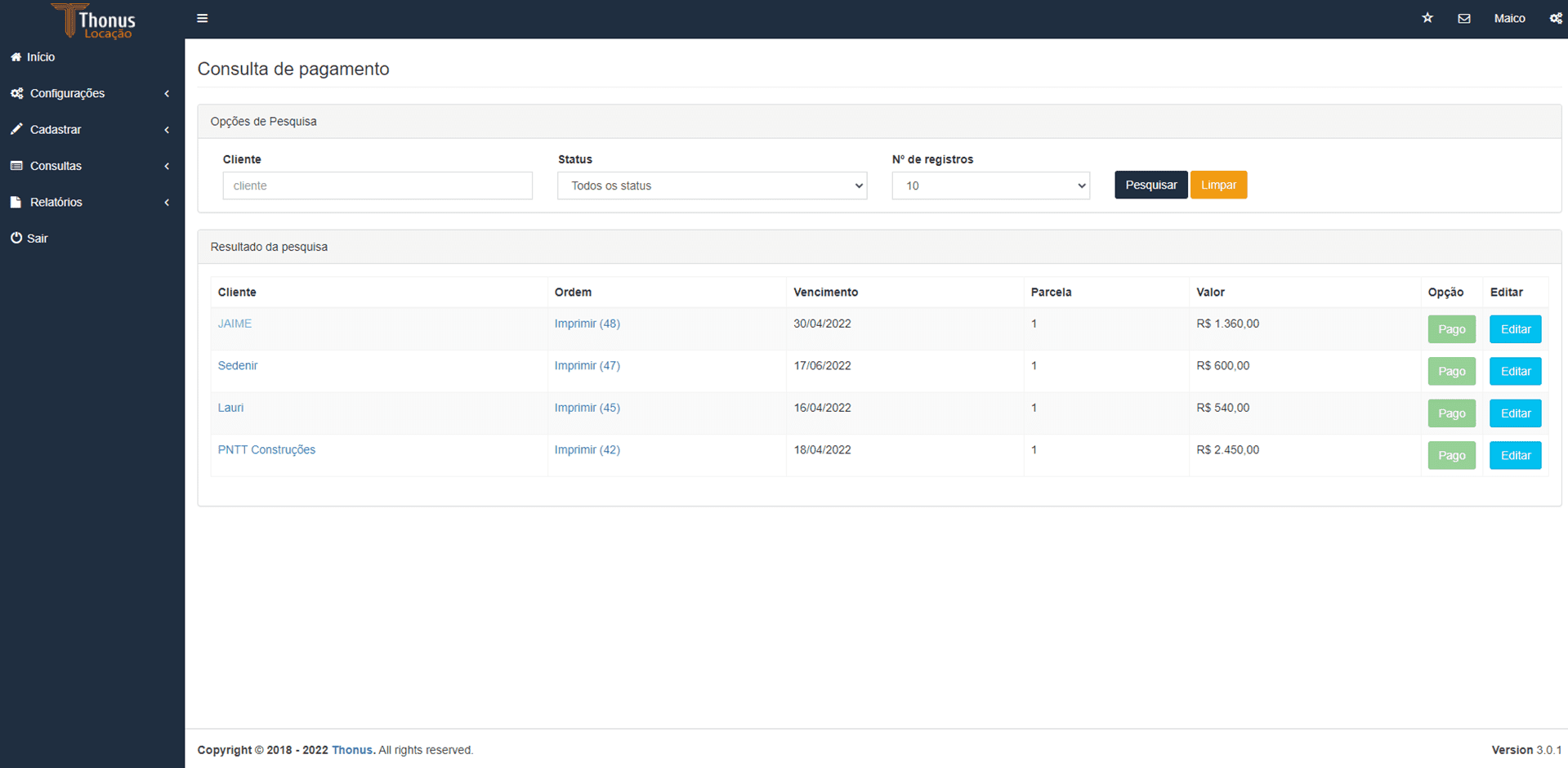Screen dimensions: 1568x768
Task: Click the value R$ 600,00
Action: click(1222, 365)
